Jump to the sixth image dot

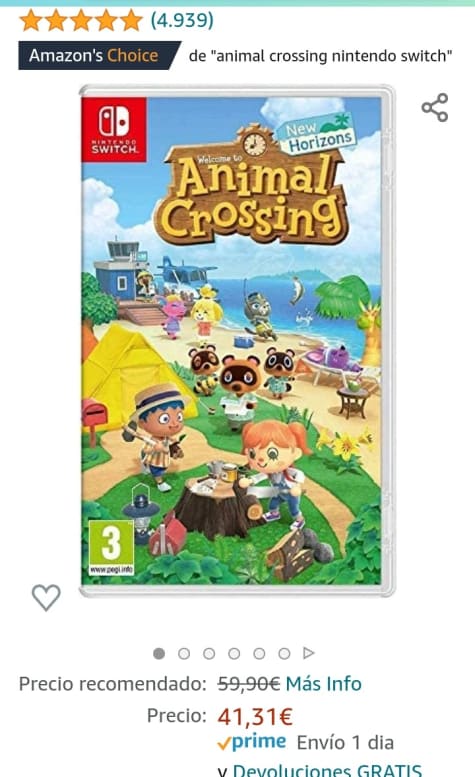(x=284, y=654)
